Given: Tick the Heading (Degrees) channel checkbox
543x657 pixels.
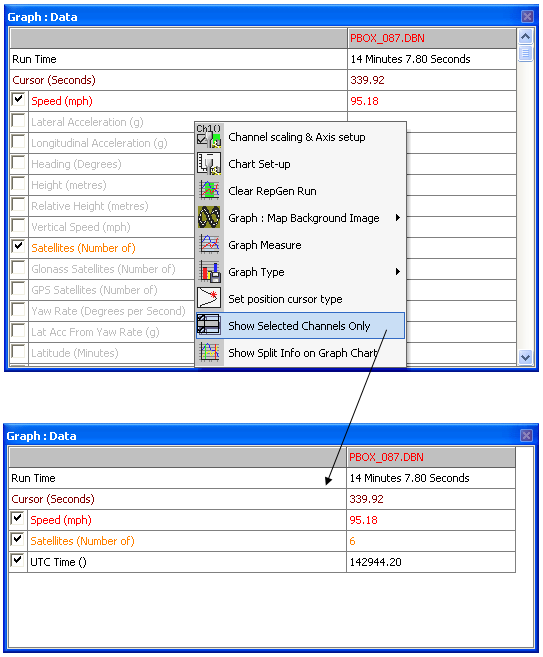Looking at the screenshot, I should (x=18, y=163).
